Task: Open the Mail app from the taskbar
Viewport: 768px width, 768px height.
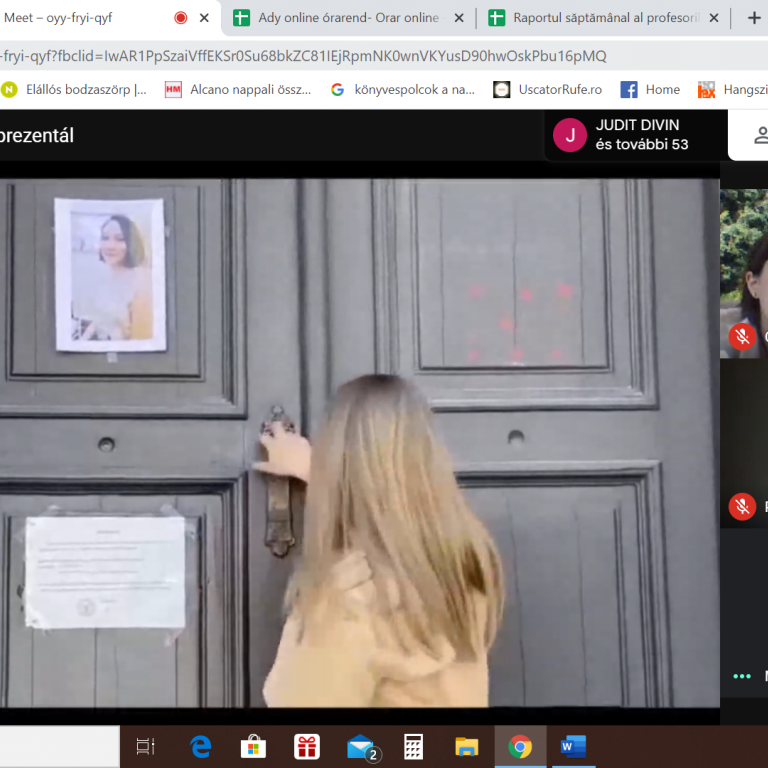Action: point(360,746)
